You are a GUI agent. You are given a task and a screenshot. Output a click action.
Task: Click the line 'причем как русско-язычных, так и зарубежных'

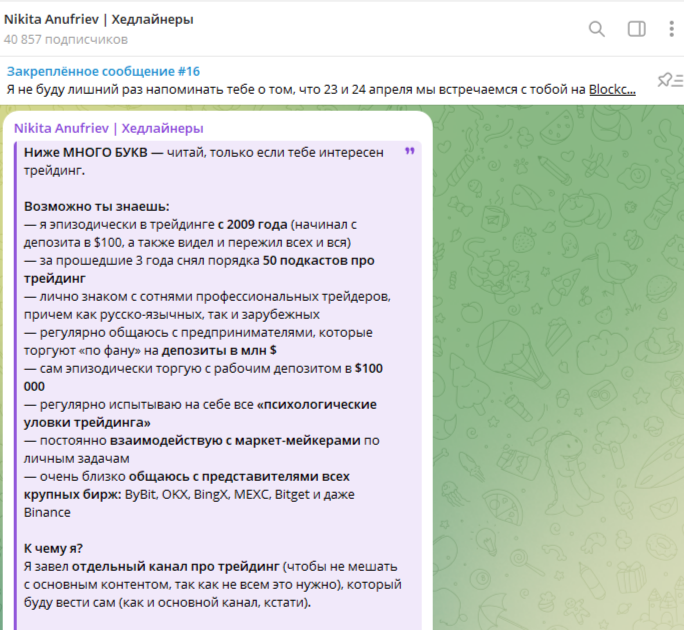pyautogui.click(x=172, y=315)
